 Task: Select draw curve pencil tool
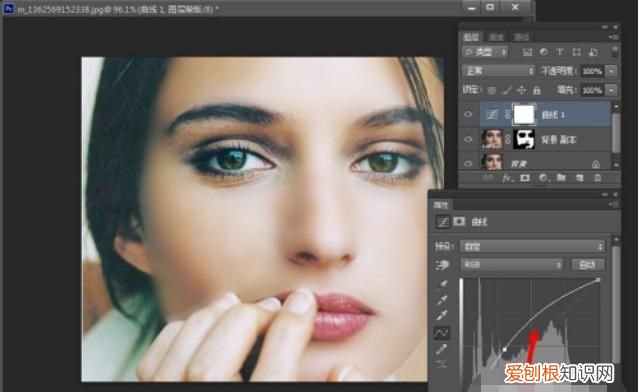pos(442,349)
